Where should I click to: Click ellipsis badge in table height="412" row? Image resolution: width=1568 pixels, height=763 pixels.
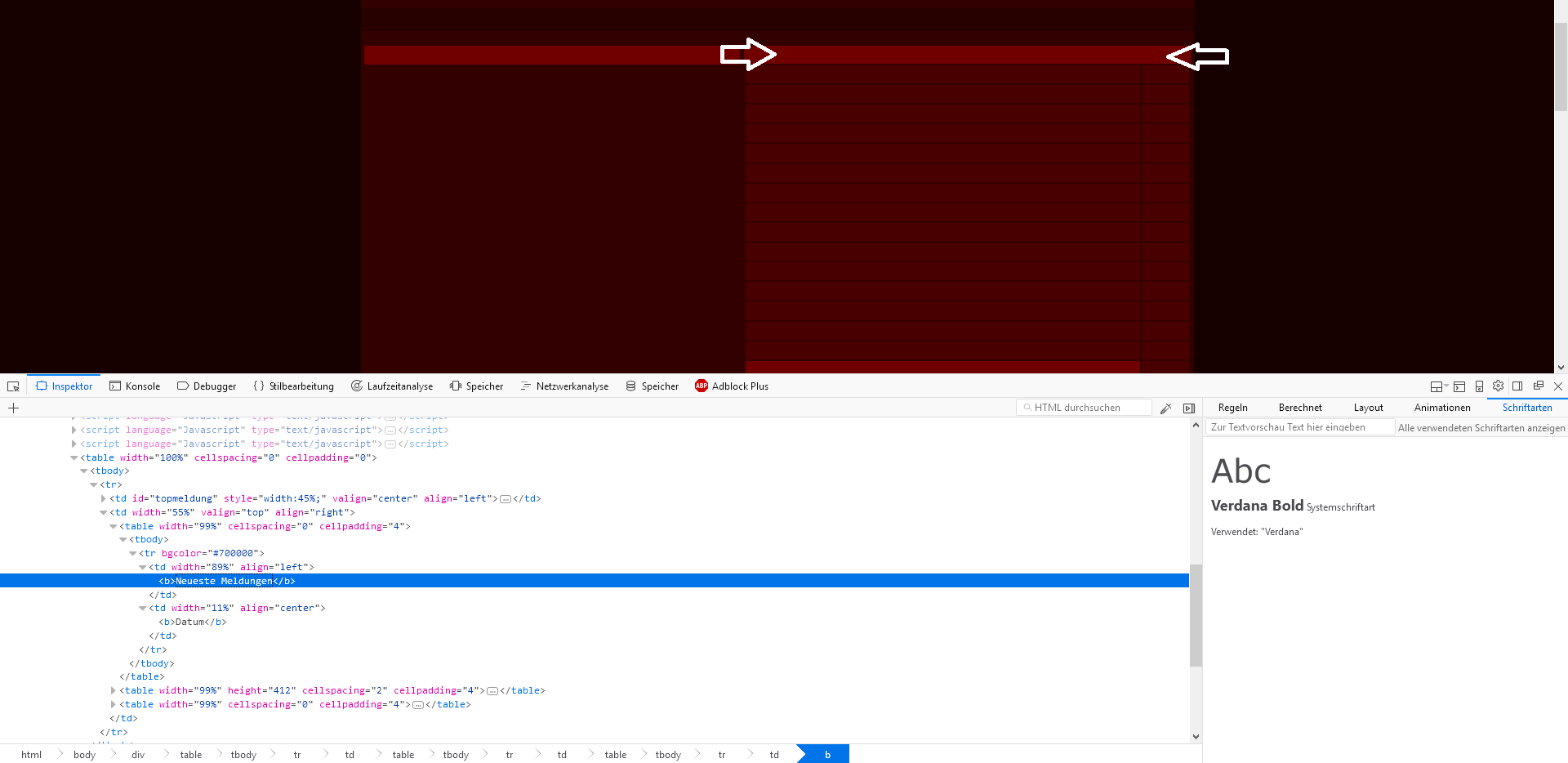click(x=492, y=691)
